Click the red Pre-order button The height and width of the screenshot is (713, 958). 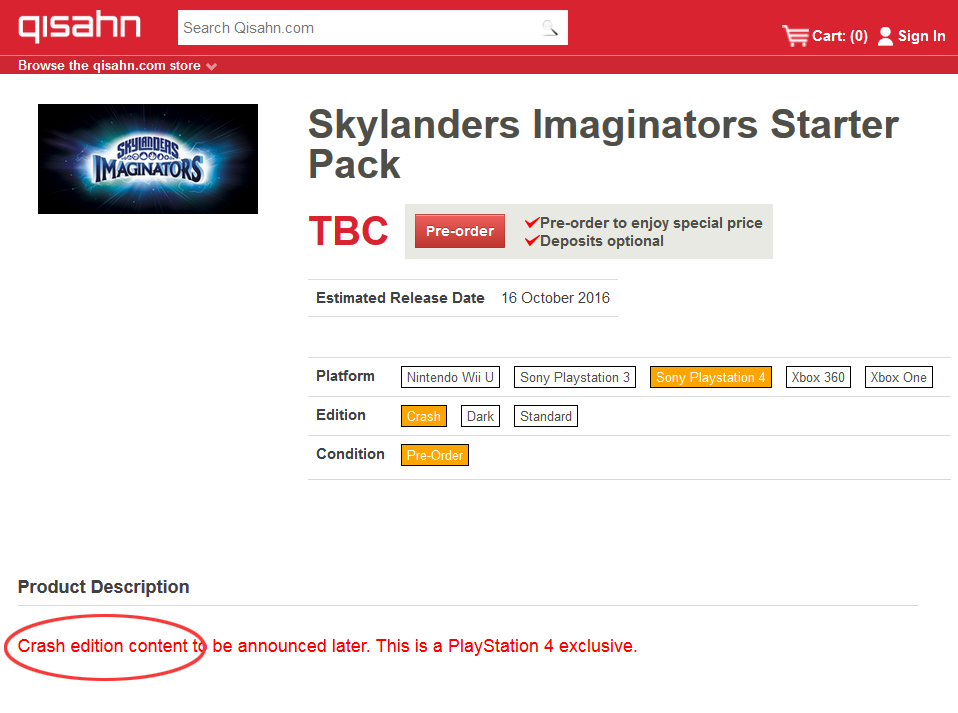(x=459, y=231)
